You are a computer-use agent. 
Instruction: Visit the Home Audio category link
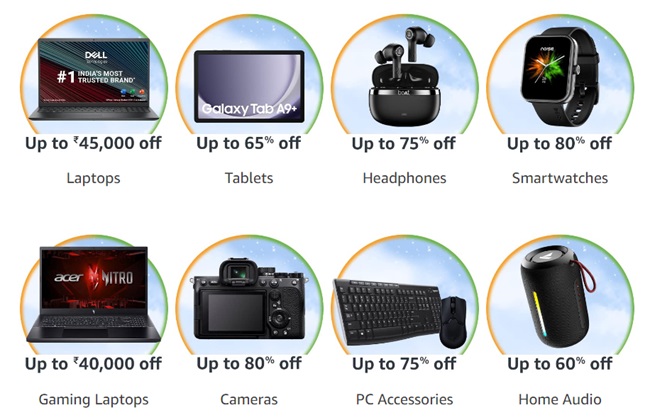560,400
